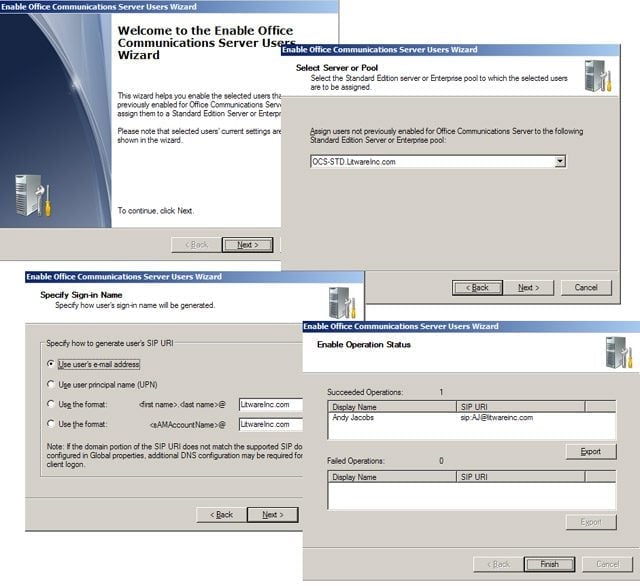This screenshot has height=586, width=640.
Task: Click the sip:AJ@litwareinc.com SIP URI cell
Action: coord(497,417)
